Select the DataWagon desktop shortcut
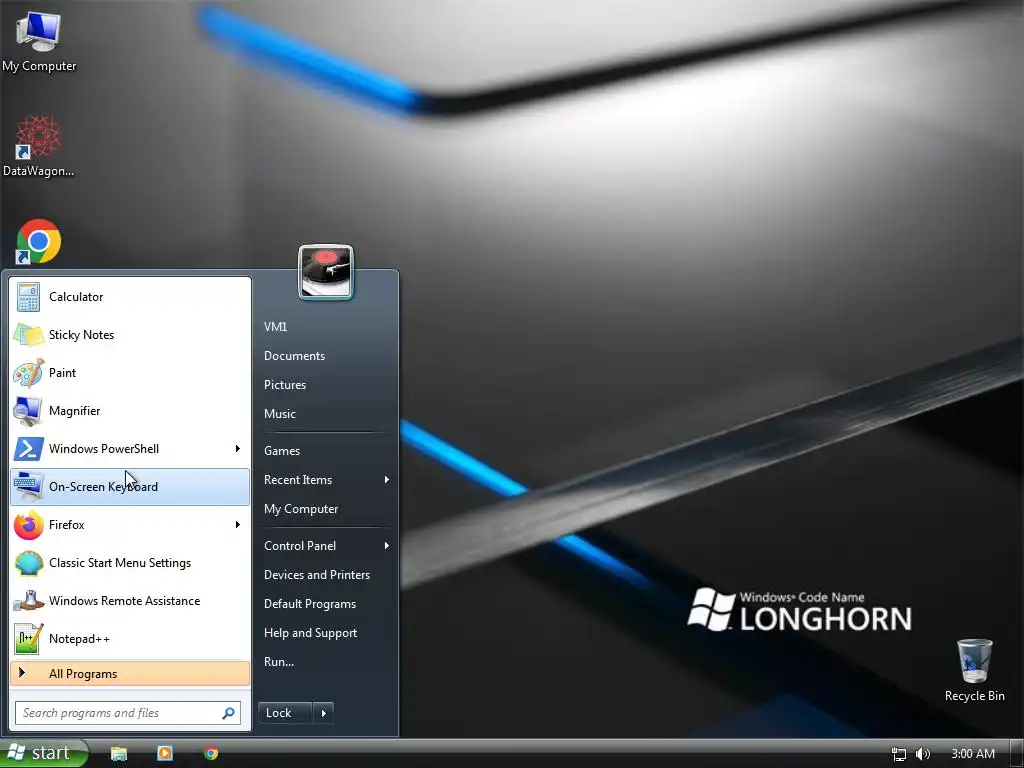 point(38,137)
